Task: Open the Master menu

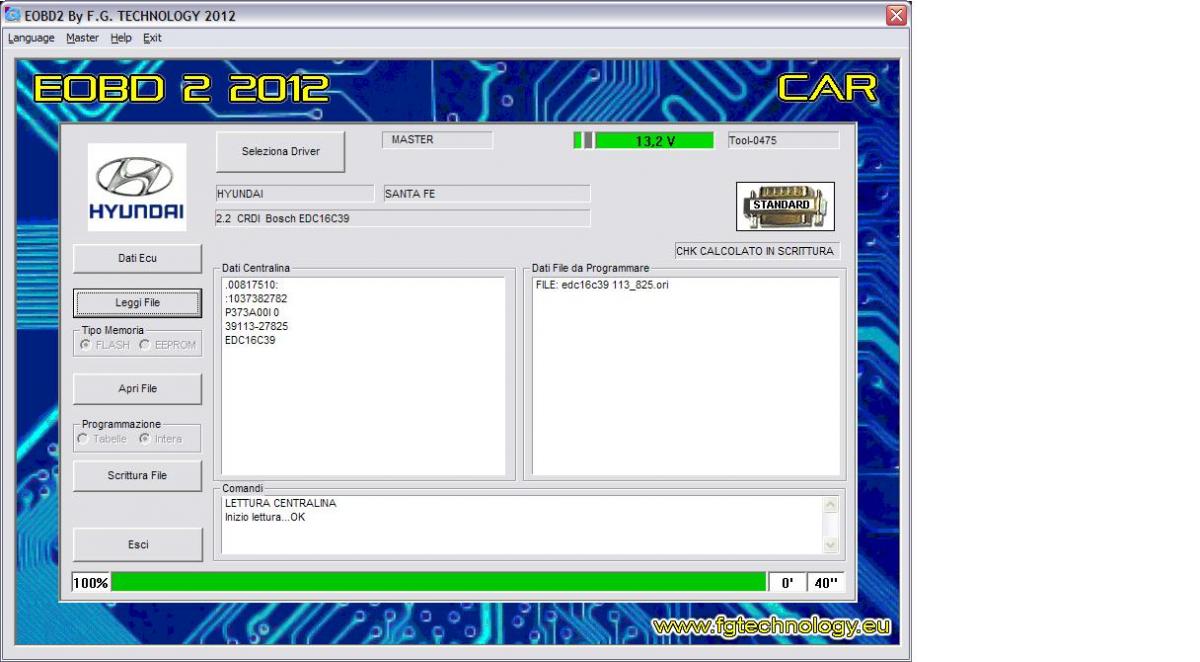Action: tap(82, 38)
